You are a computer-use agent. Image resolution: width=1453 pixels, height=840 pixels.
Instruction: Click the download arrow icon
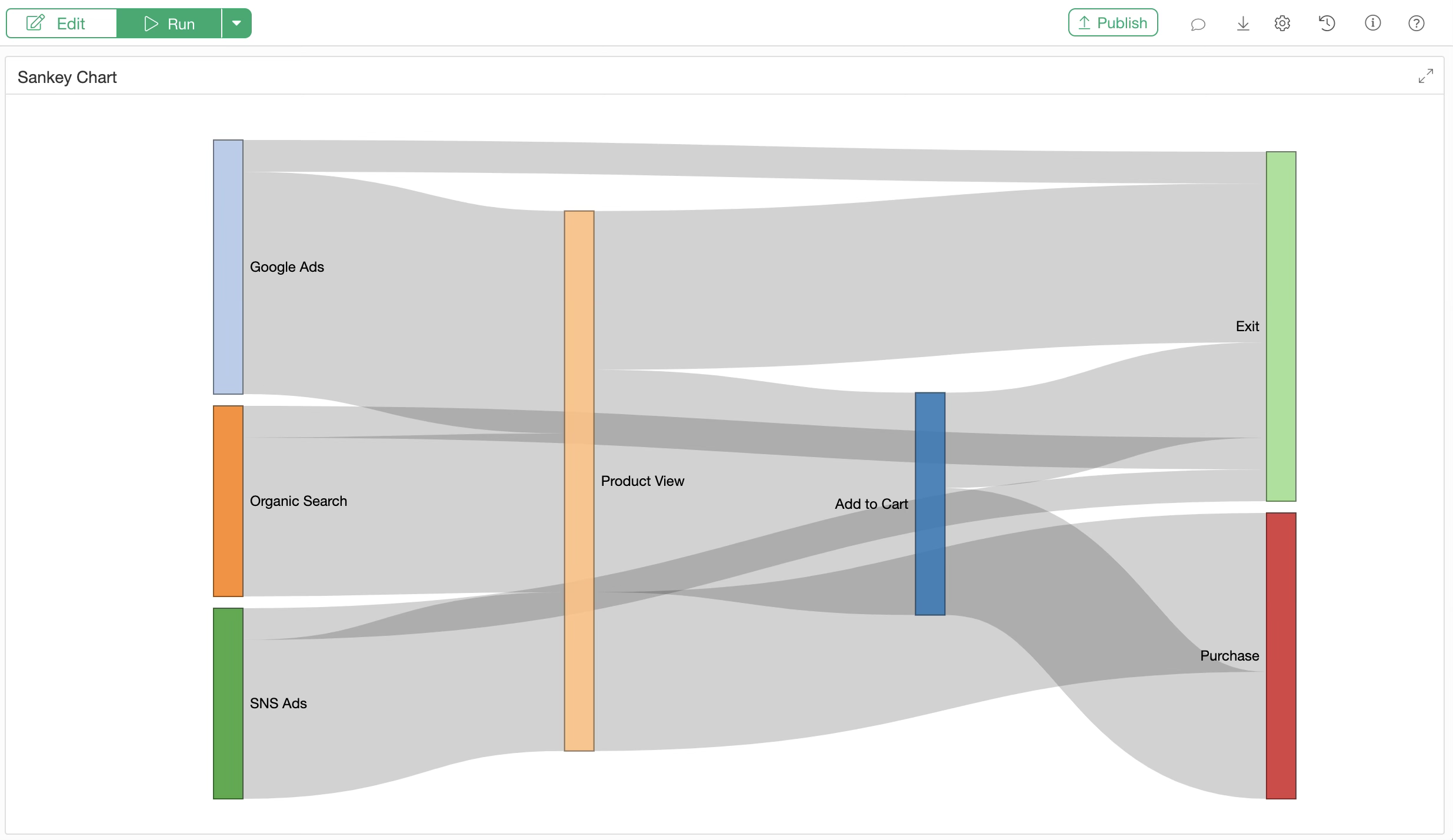coord(1242,24)
